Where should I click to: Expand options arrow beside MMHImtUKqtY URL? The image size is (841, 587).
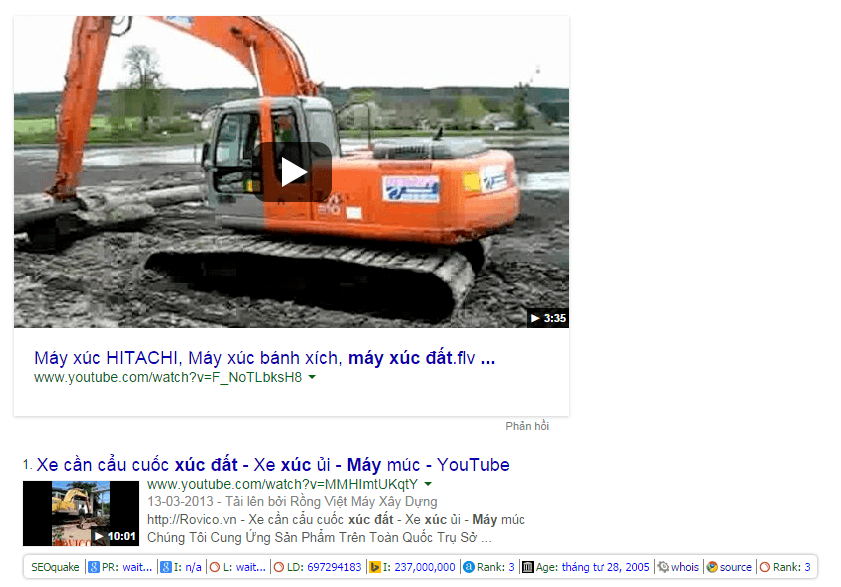[x=428, y=484]
